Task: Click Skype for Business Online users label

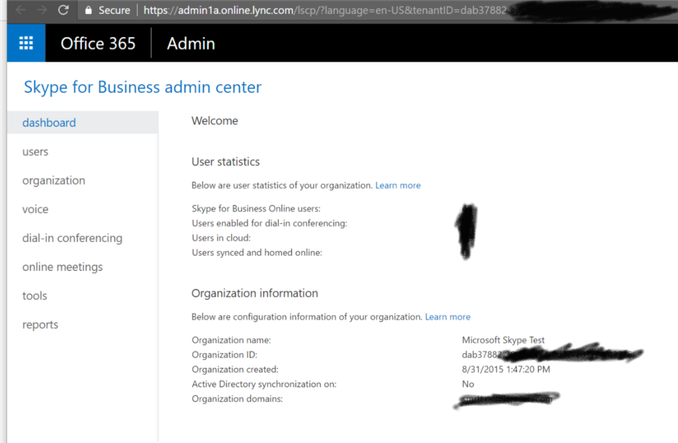Action: pyautogui.click(x=256, y=209)
